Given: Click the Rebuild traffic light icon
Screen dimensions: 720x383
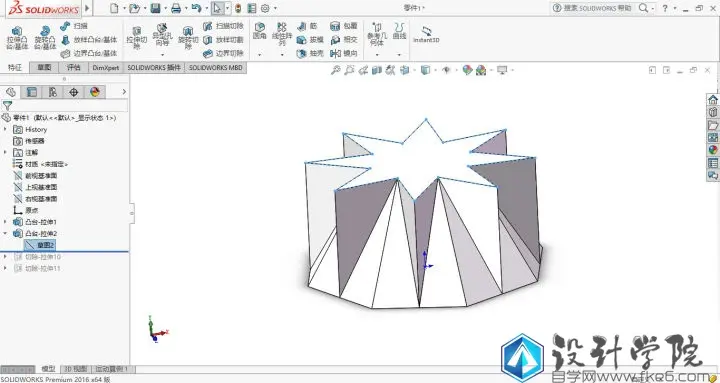Looking at the screenshot, I should pos(238,8).
